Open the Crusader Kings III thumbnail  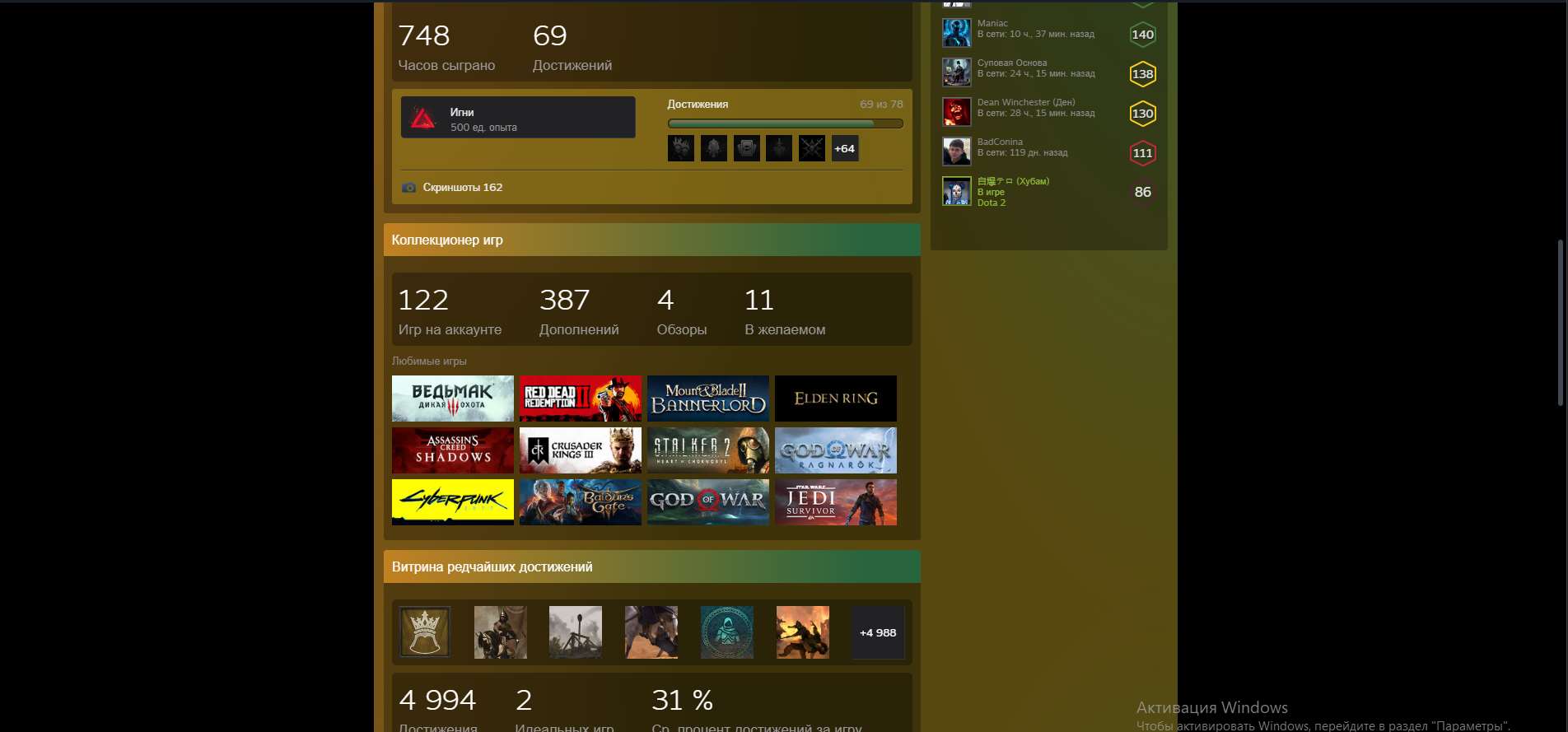pos(580,450)
